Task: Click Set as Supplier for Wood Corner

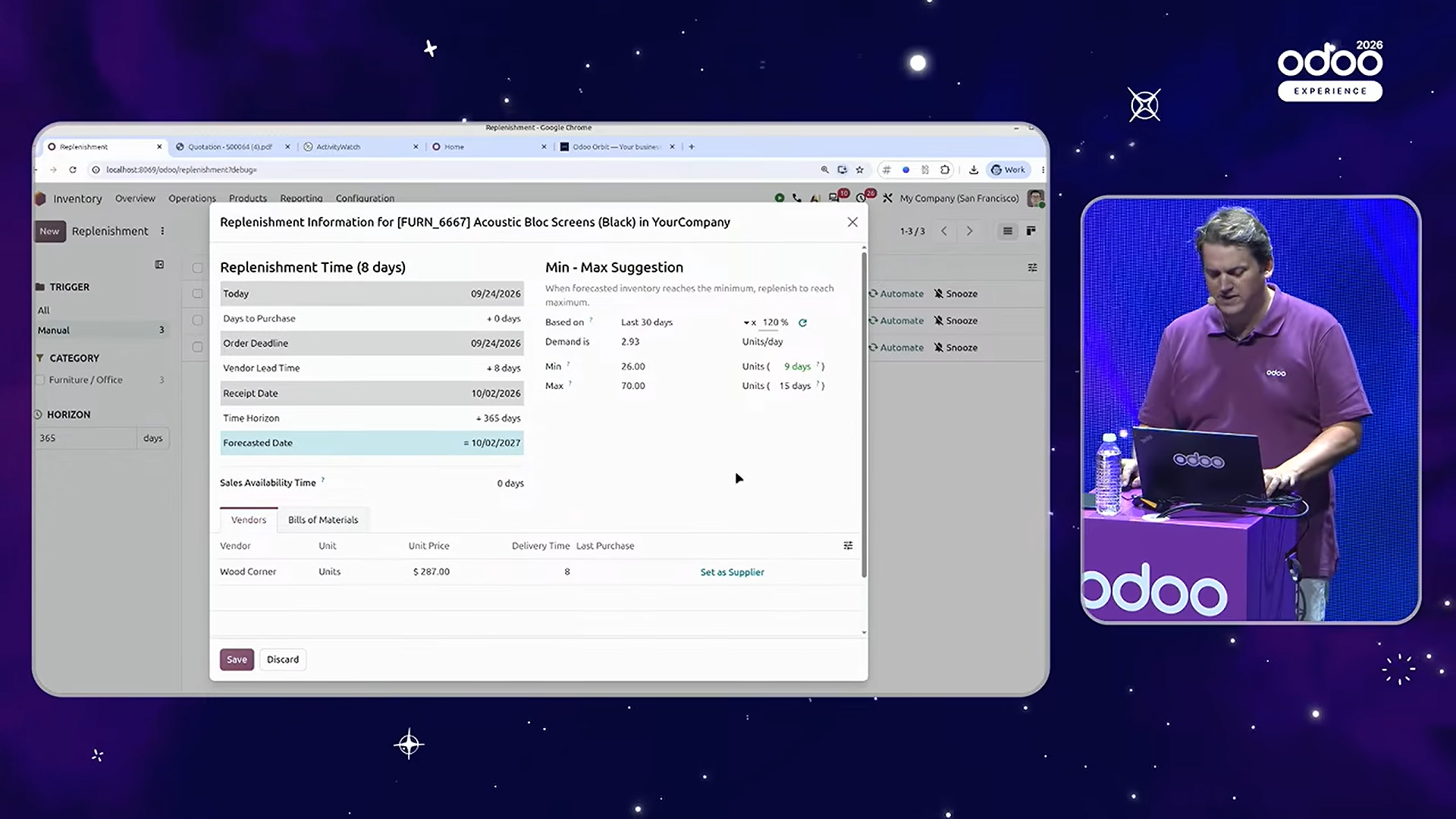Action: [x=732, y=573]
